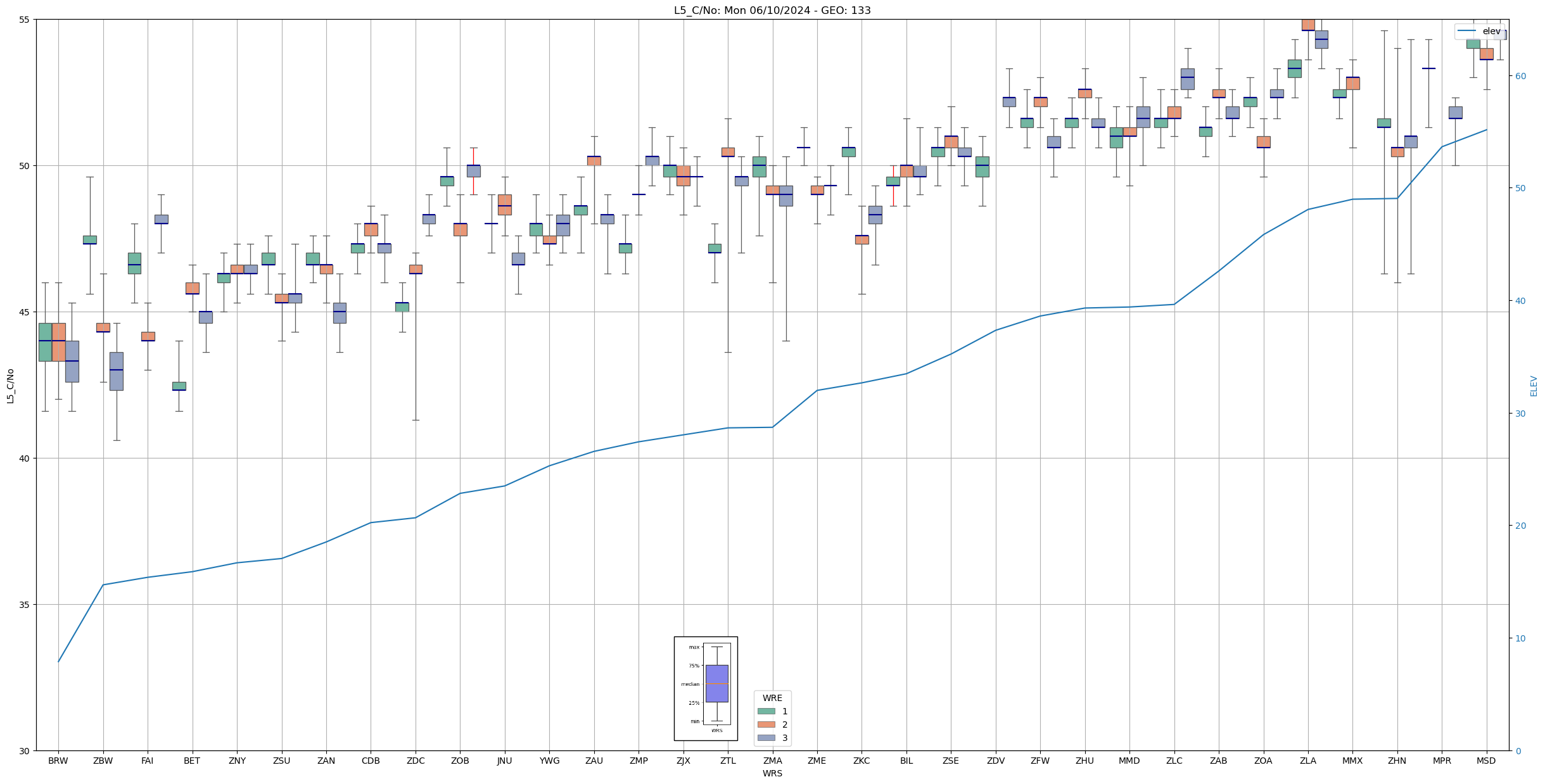This screenshot has height=784, width=1545.
Task: Click the 'ZDC' x-axis label
Action: click(x=416, y=761)
